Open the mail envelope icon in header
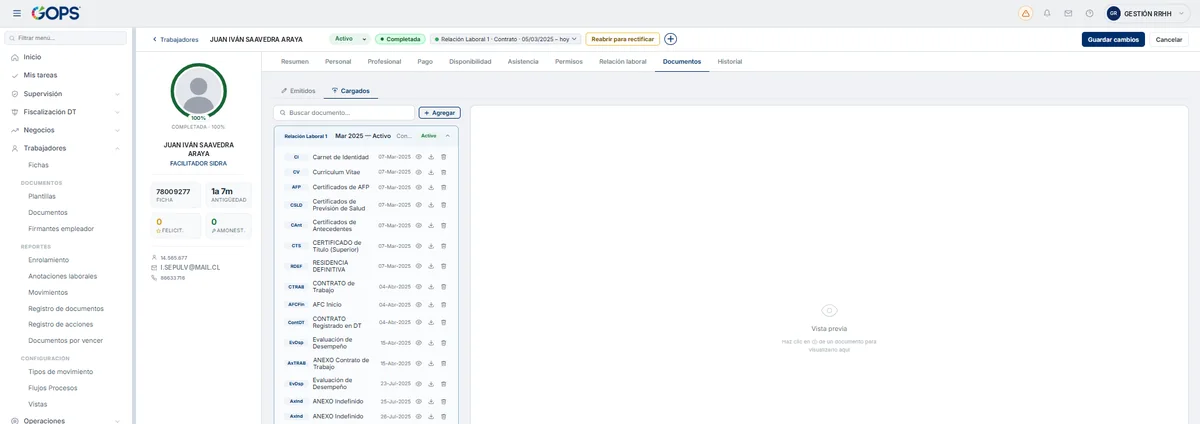Screen dimensions: 1200x424 point(1068,13)
